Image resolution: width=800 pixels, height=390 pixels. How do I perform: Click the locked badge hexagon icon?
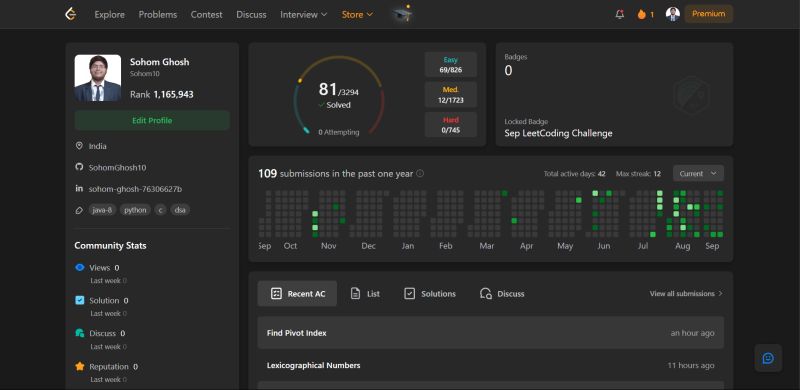click(x=691, y=95)
